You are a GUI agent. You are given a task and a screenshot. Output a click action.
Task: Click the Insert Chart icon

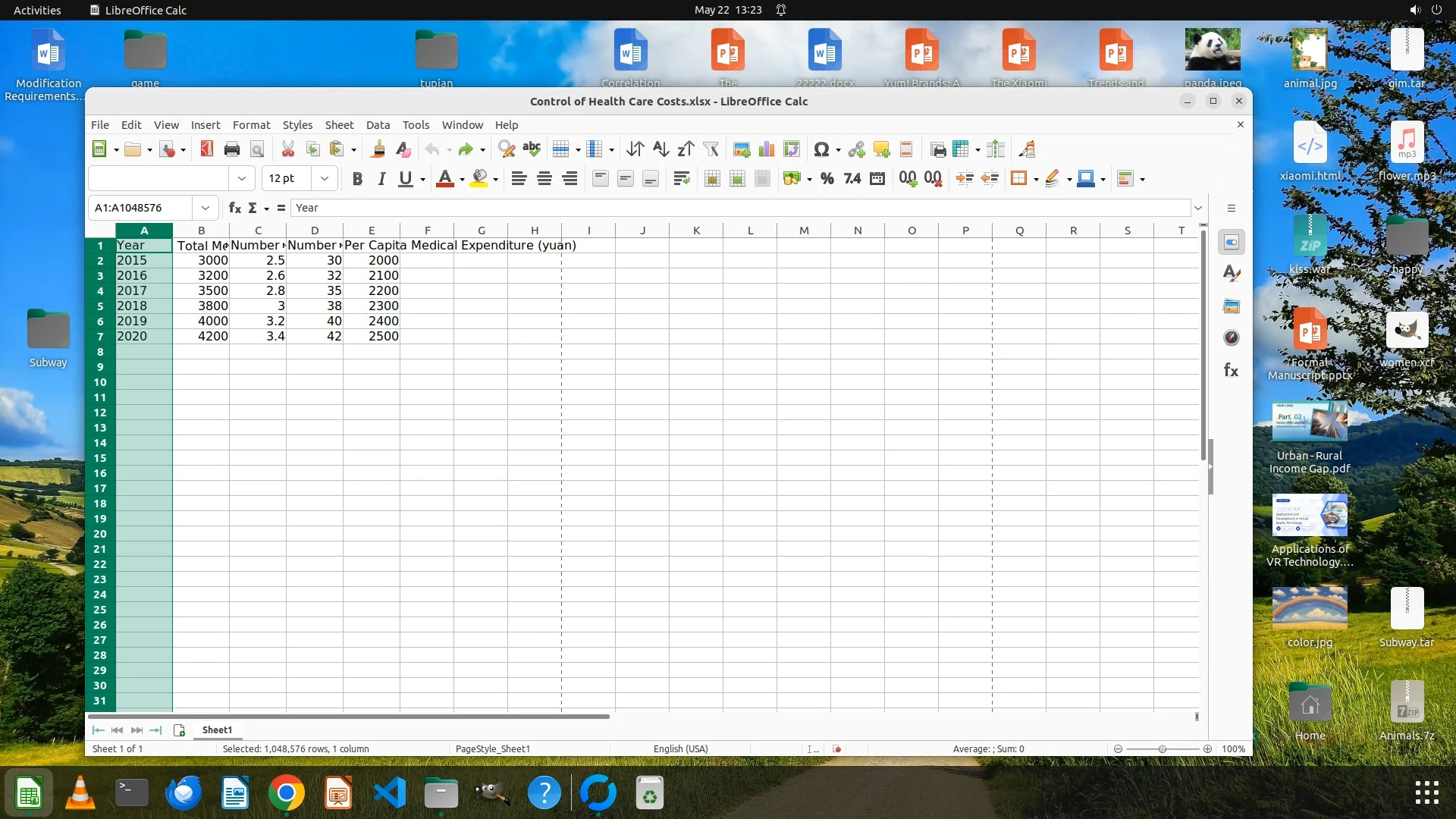(x=767, y=149)
